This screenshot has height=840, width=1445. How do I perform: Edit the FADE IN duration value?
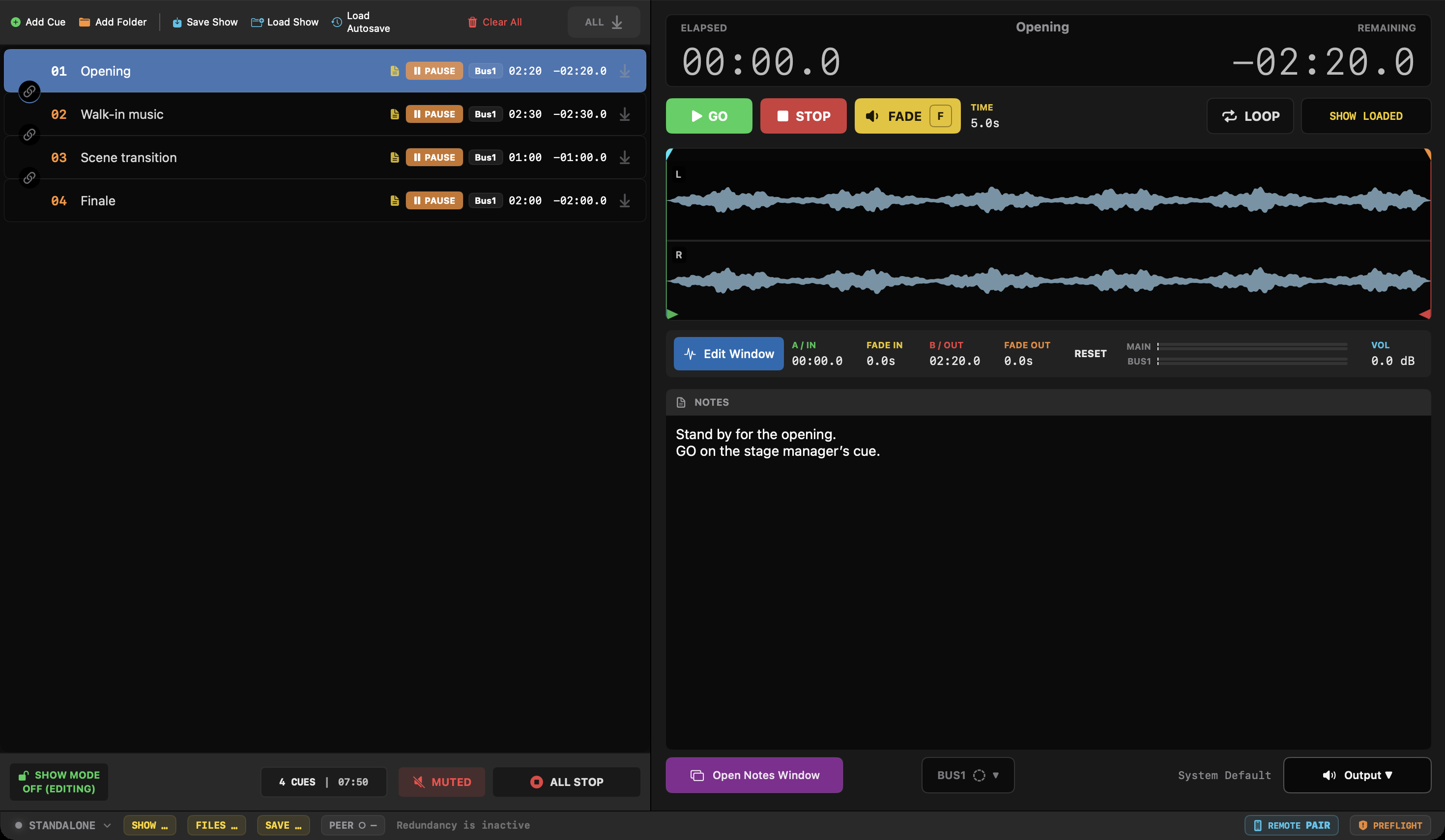(881, 361)
